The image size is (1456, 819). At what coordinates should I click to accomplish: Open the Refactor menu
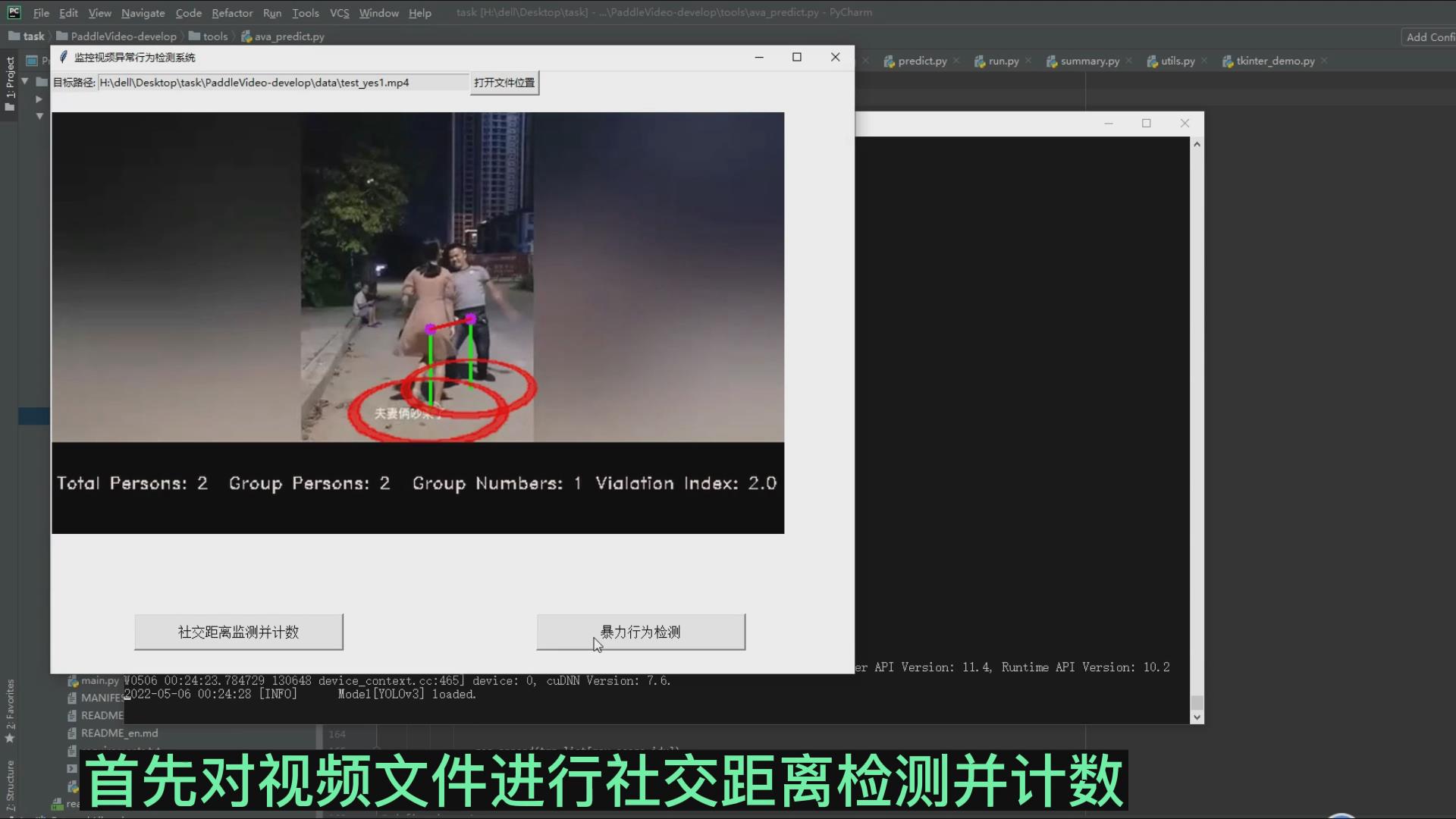pos(232,13)
